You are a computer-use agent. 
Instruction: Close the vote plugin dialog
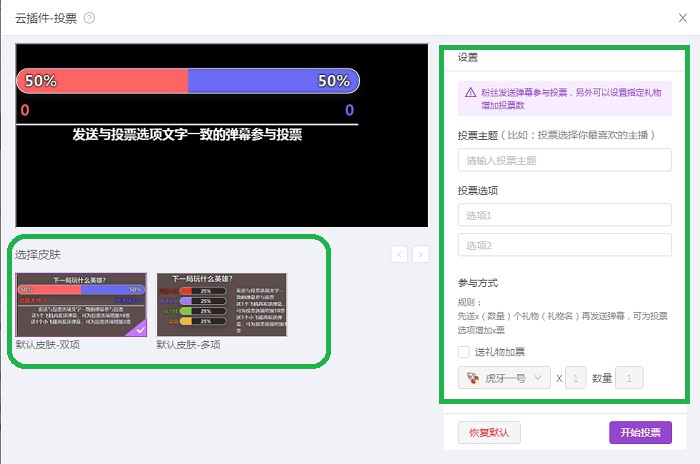tap(683, 18)
